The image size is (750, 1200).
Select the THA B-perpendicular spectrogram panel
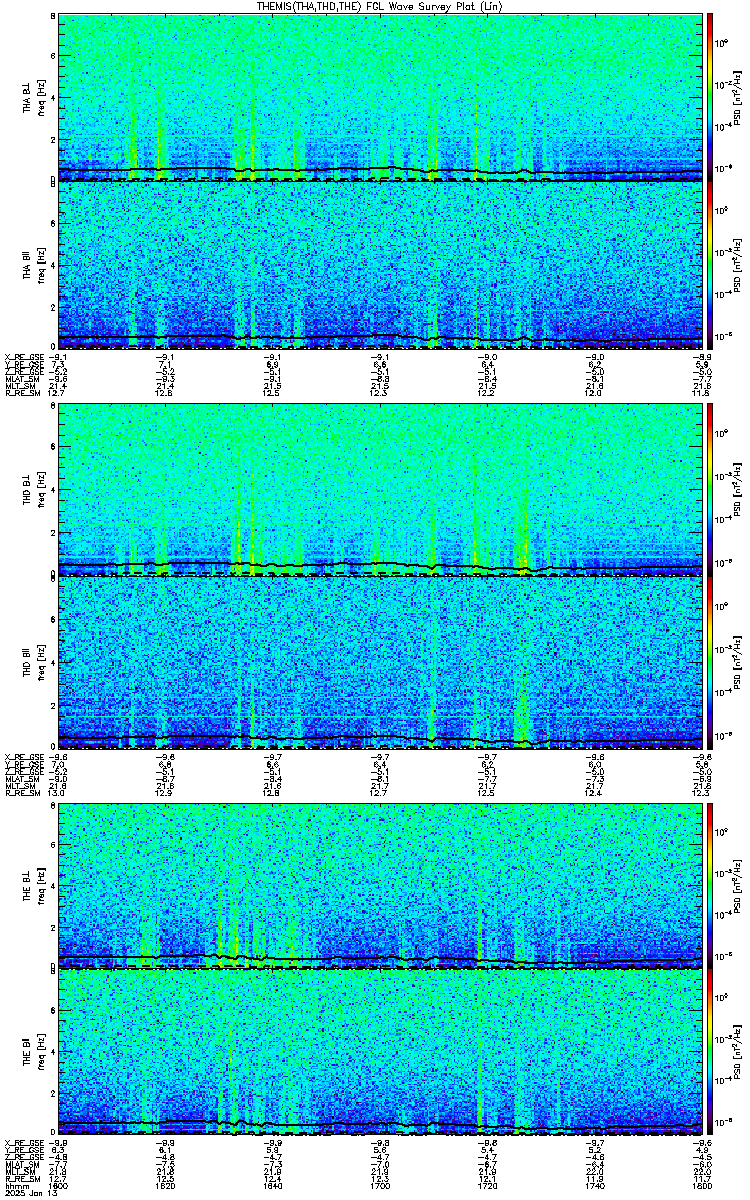381,97
